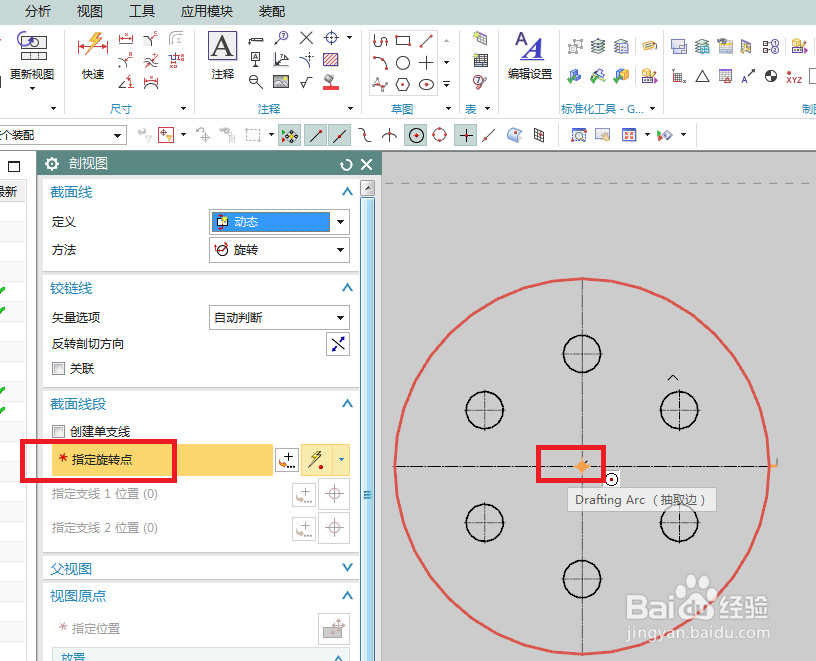Toggle the existing point snap plus
The height and width of the screenshot is (661, 816).
point(466,135)
